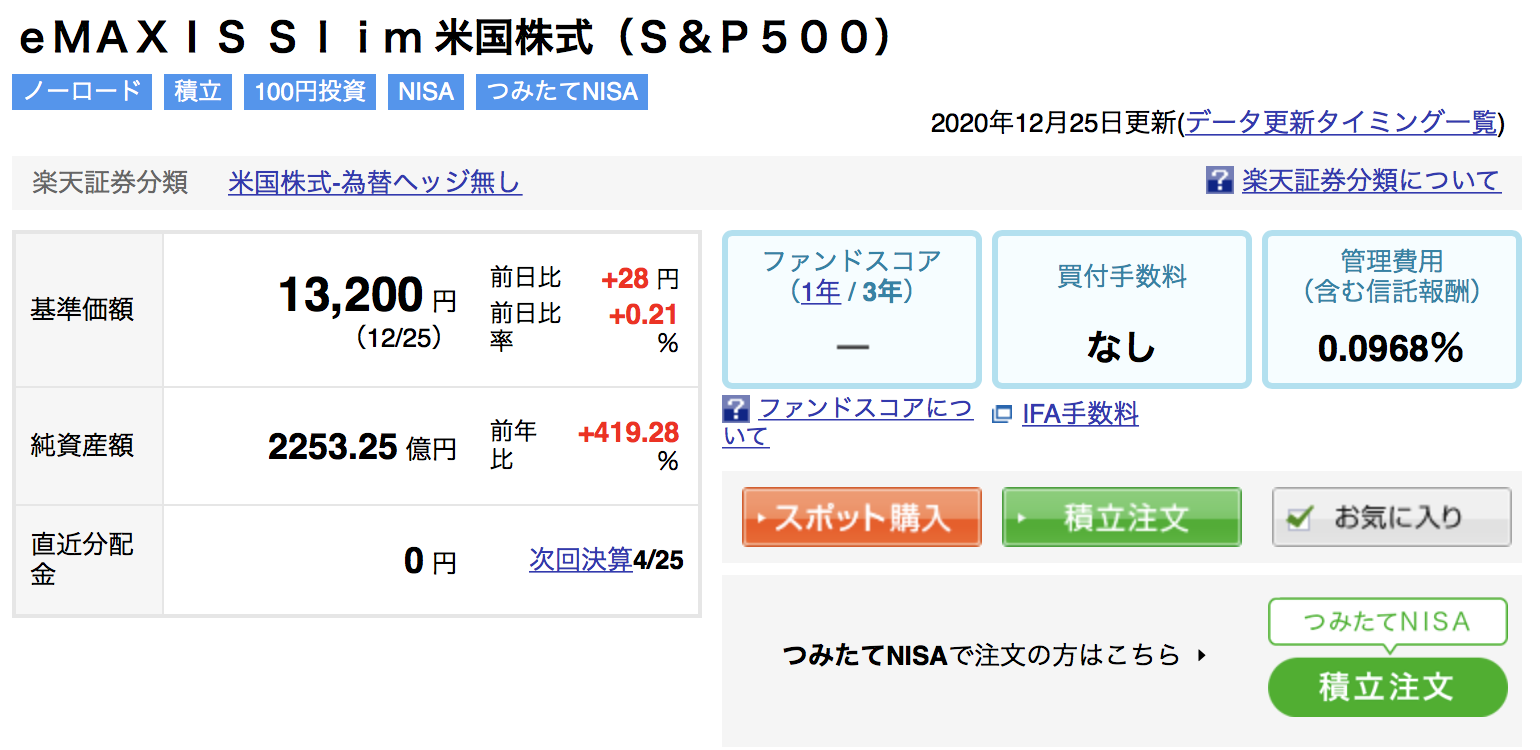Open the 次回決算 link
The width and height of the screenshot is (1540, 750).
click(x=581, y=560)
